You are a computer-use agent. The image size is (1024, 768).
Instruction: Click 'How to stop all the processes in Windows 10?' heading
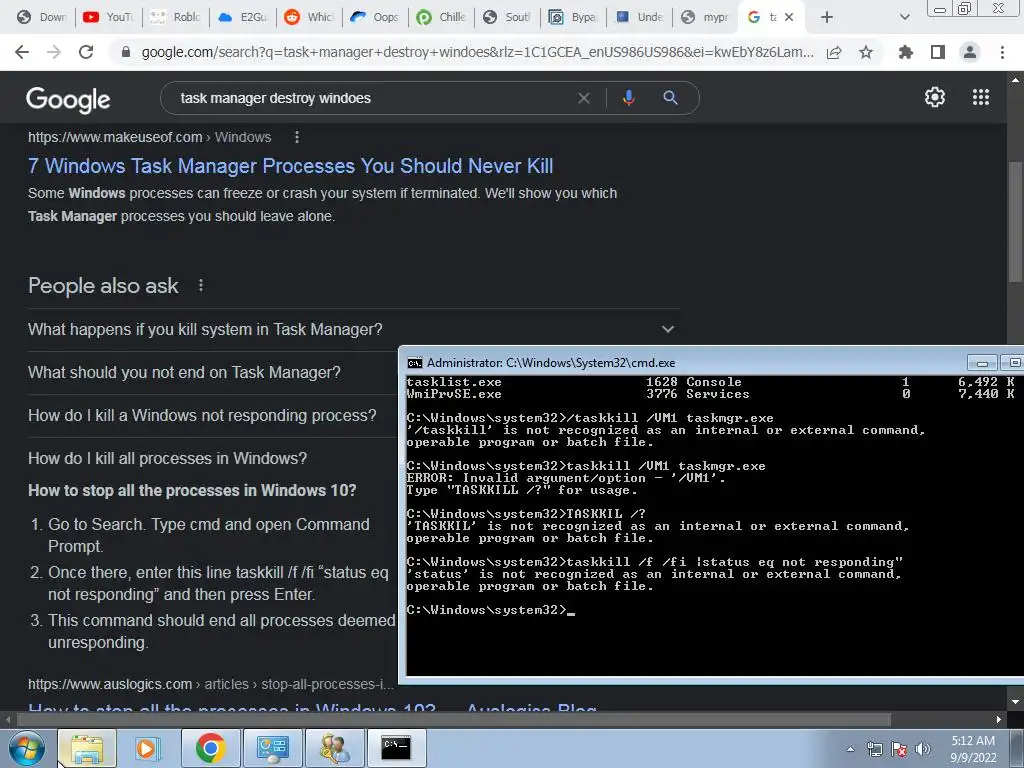[192, 490]
